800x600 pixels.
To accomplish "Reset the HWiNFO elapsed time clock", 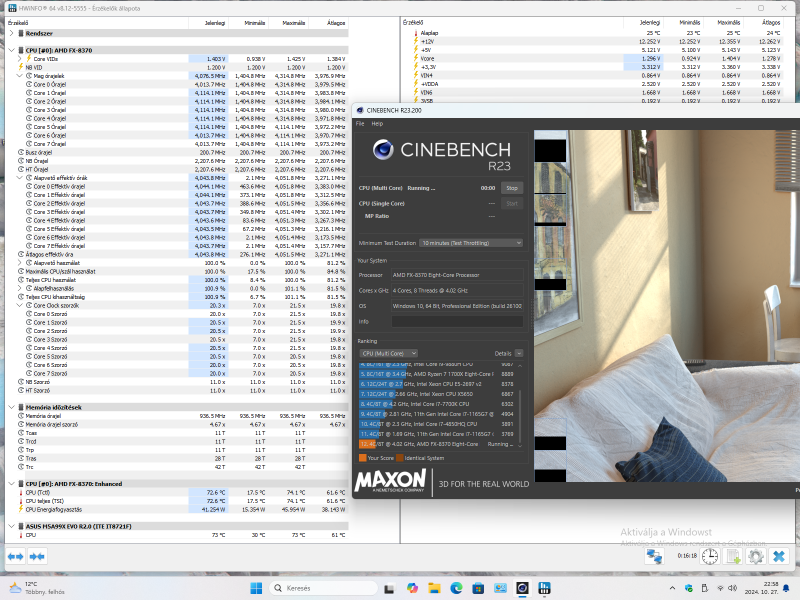I will tap(710, 556).
